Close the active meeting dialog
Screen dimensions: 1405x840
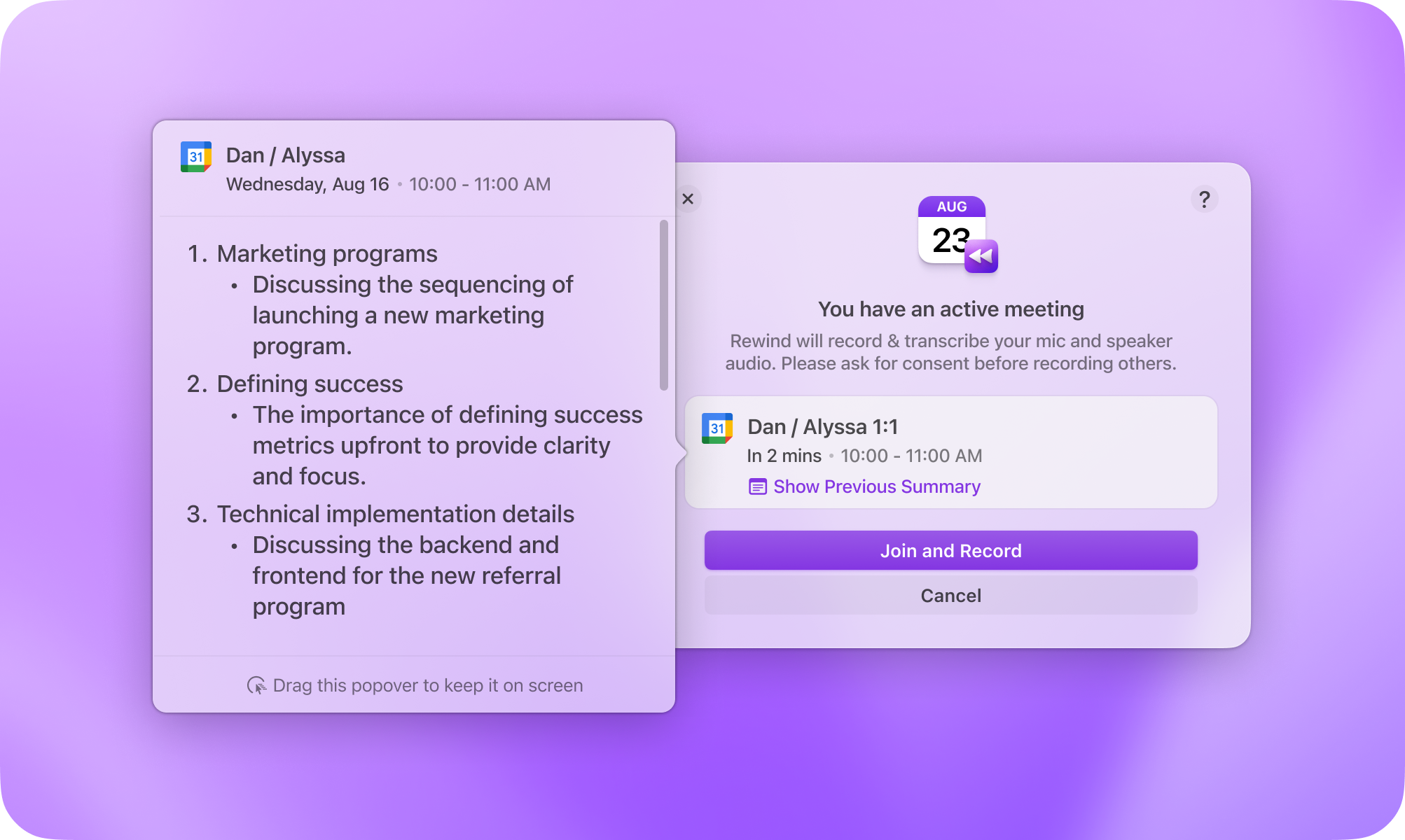tap(688, 199)
